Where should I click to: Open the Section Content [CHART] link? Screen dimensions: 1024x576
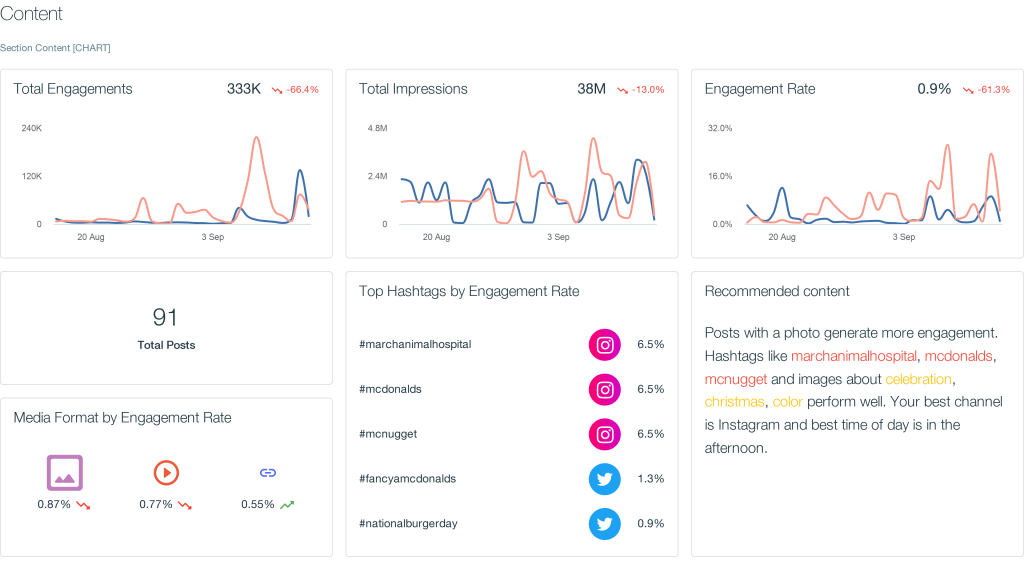(56, 47)
